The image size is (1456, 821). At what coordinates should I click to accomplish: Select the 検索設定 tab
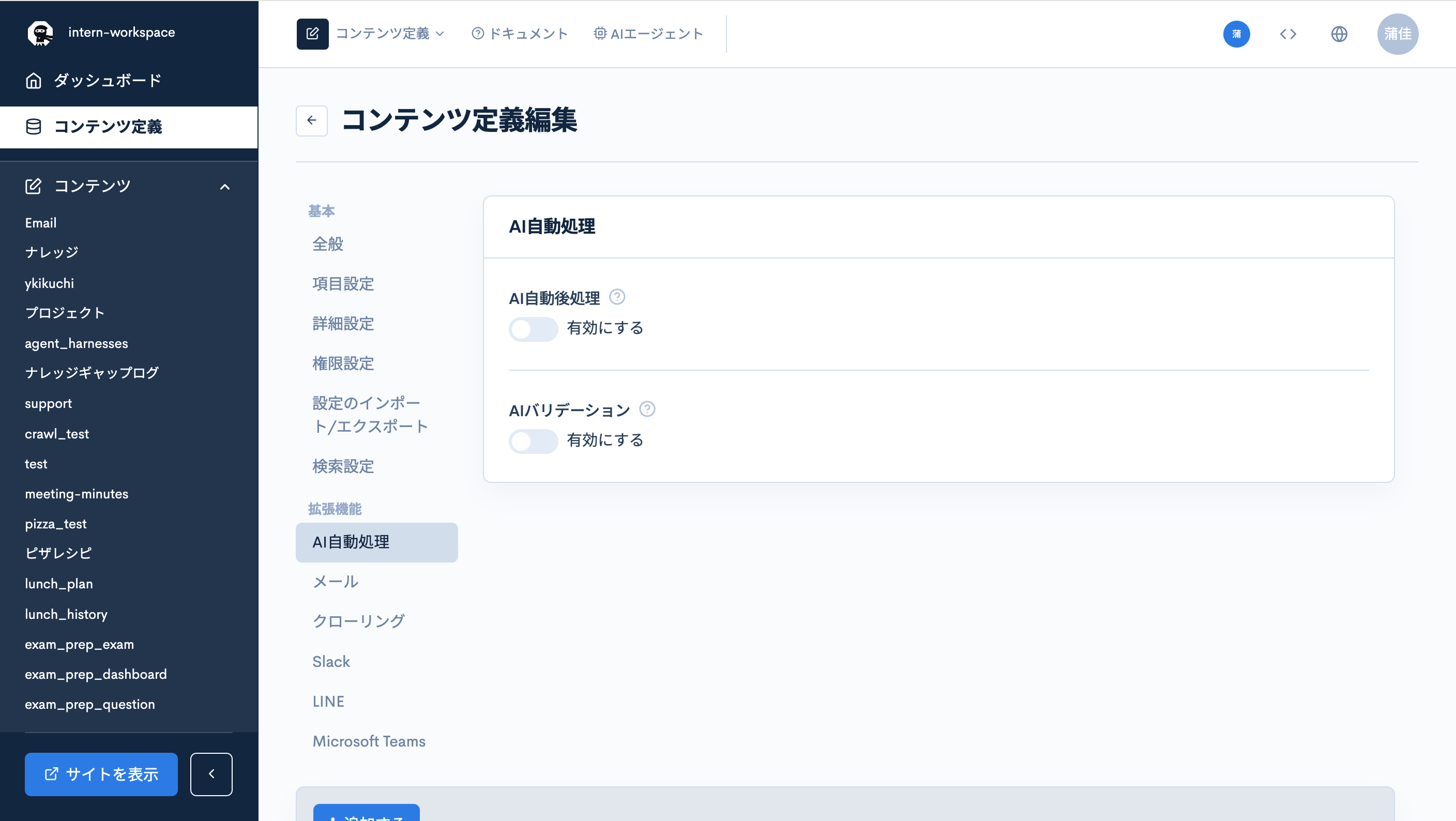pyautogui.click(x=376, y=466)
